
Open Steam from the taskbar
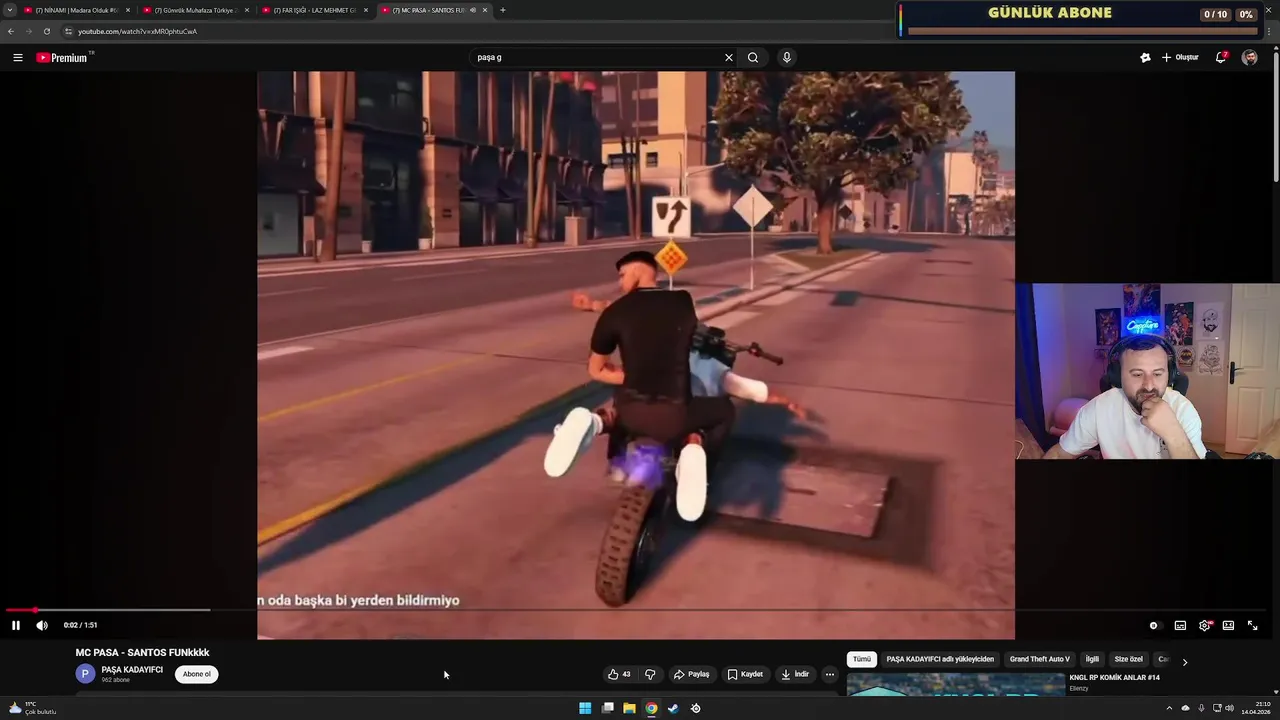pos(673,708)
